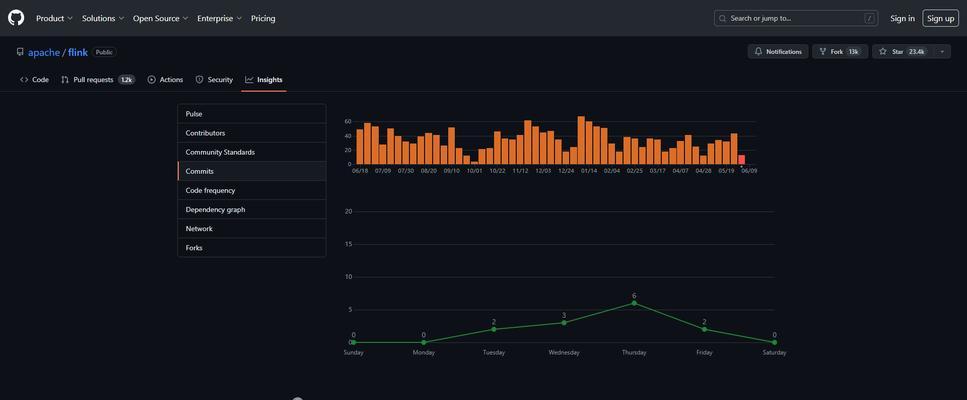This screenshot has width=967, height=400.
Task: Switch to the Security tab
Action: click(214, 80)
